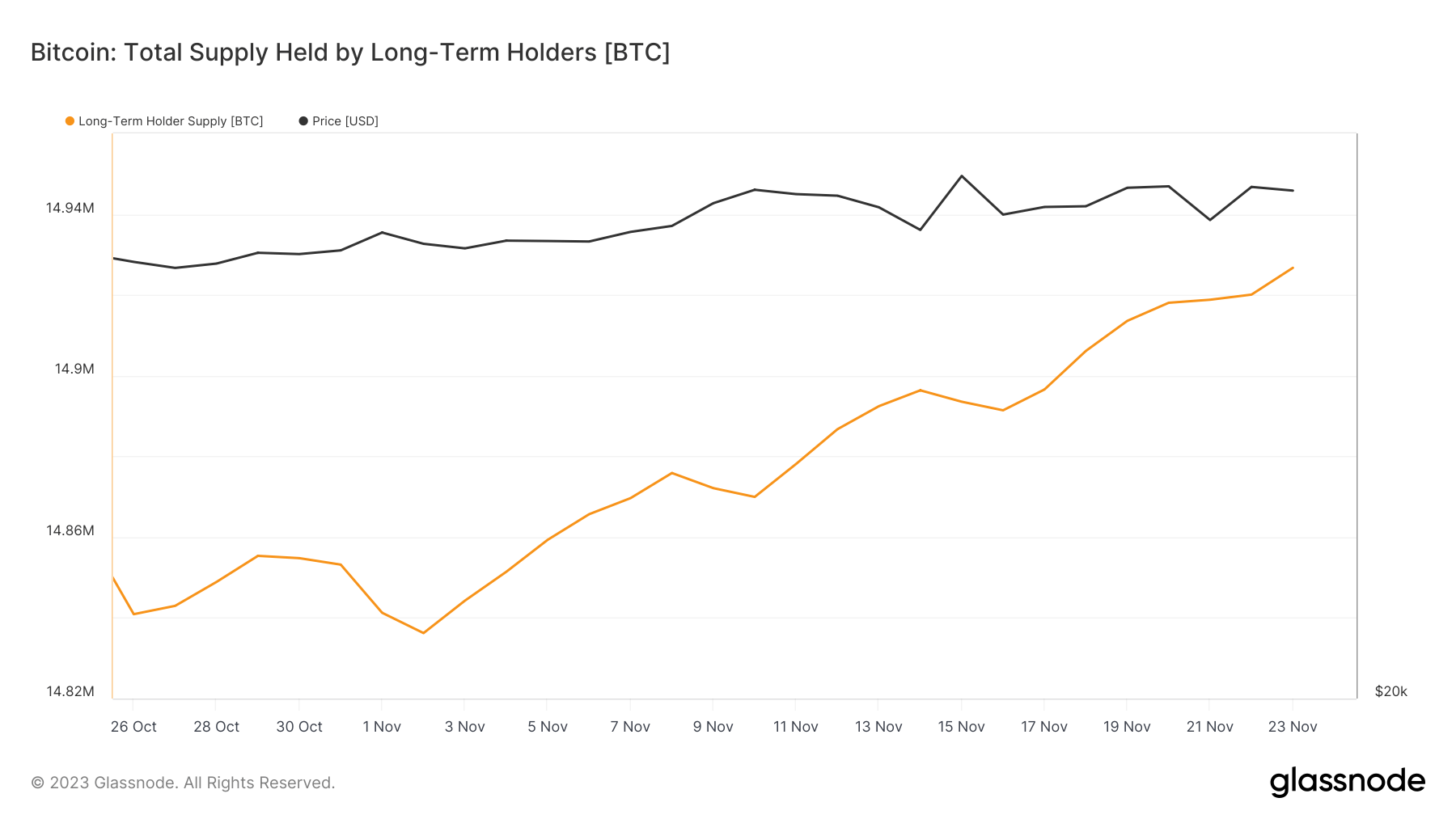The image size is (1456, 819).
Task: Click the 14.9M y-axis label
Action: click(74, 369)
